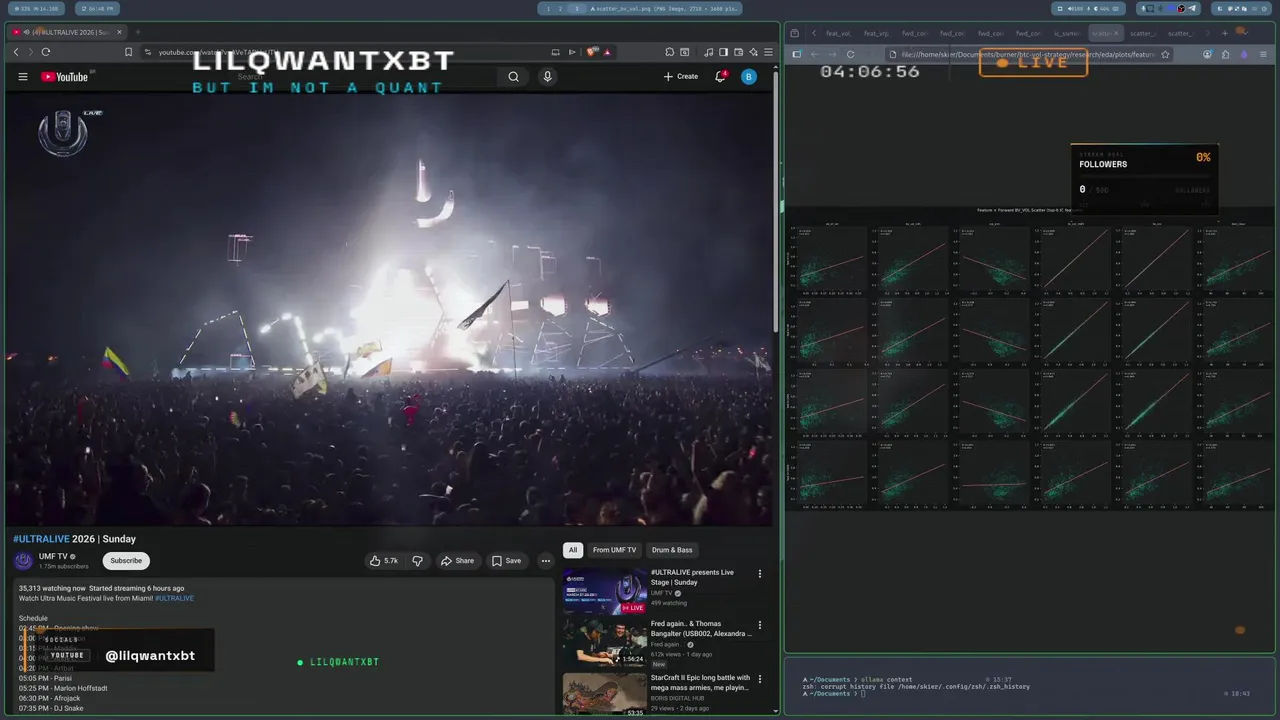
Task: Open the YouTube hamburger guide menu
Action: pos(23,77)
